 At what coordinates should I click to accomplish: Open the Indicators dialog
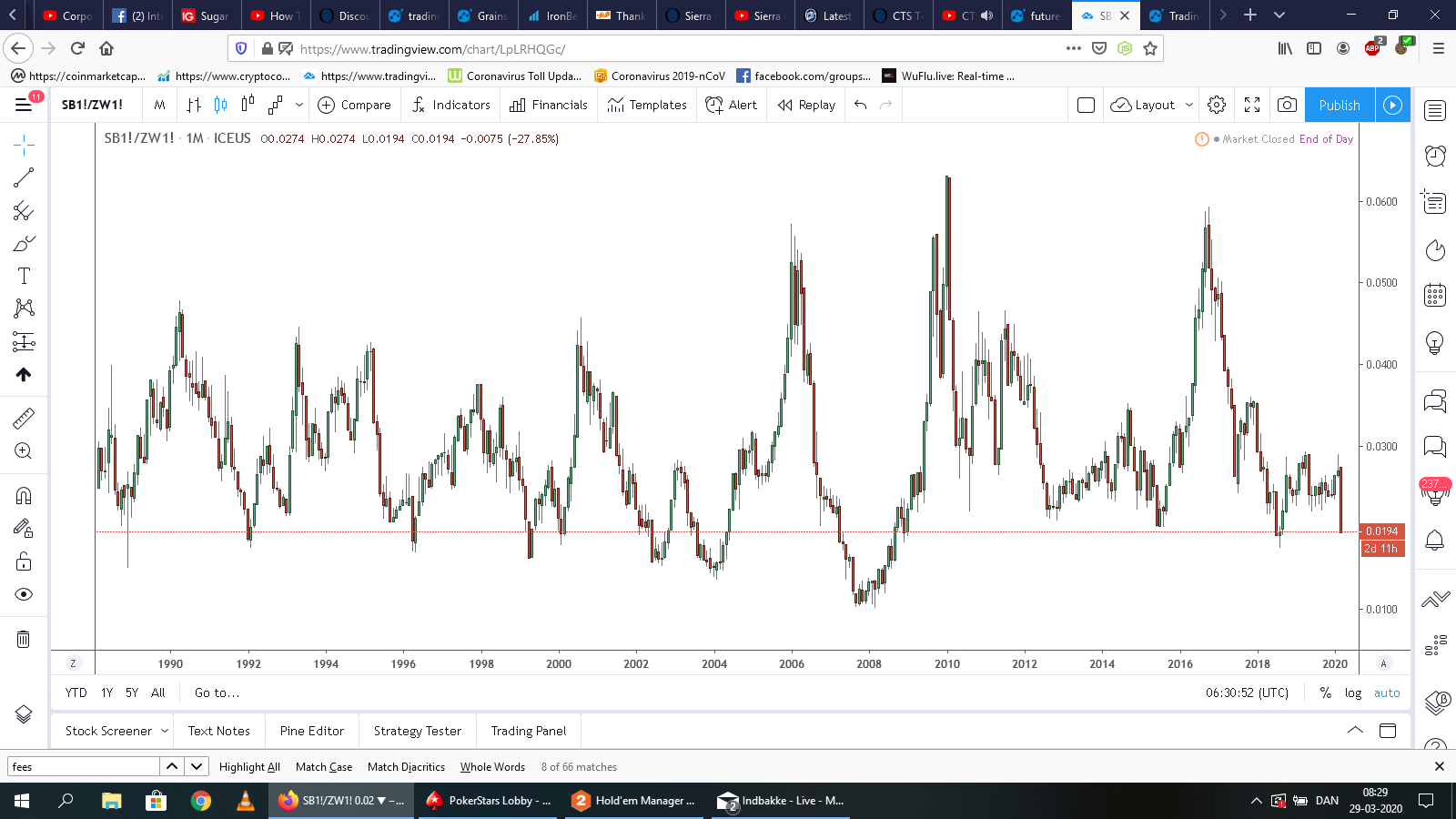pos(451,106)
